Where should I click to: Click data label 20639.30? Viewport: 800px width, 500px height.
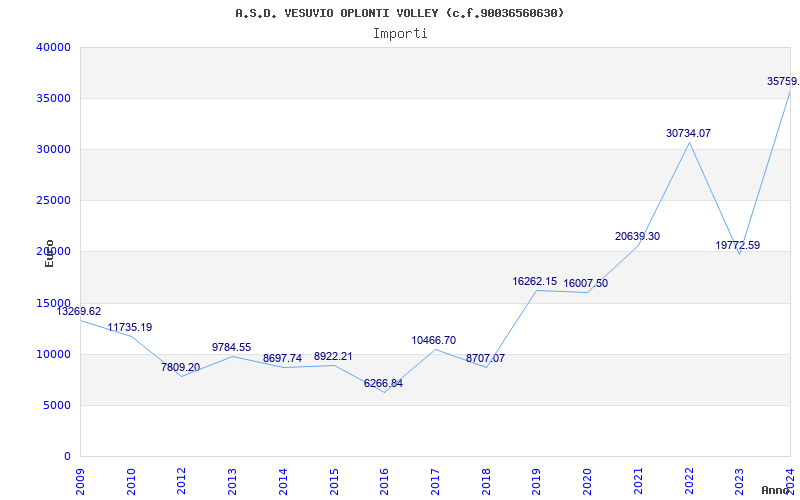point(637,237)
